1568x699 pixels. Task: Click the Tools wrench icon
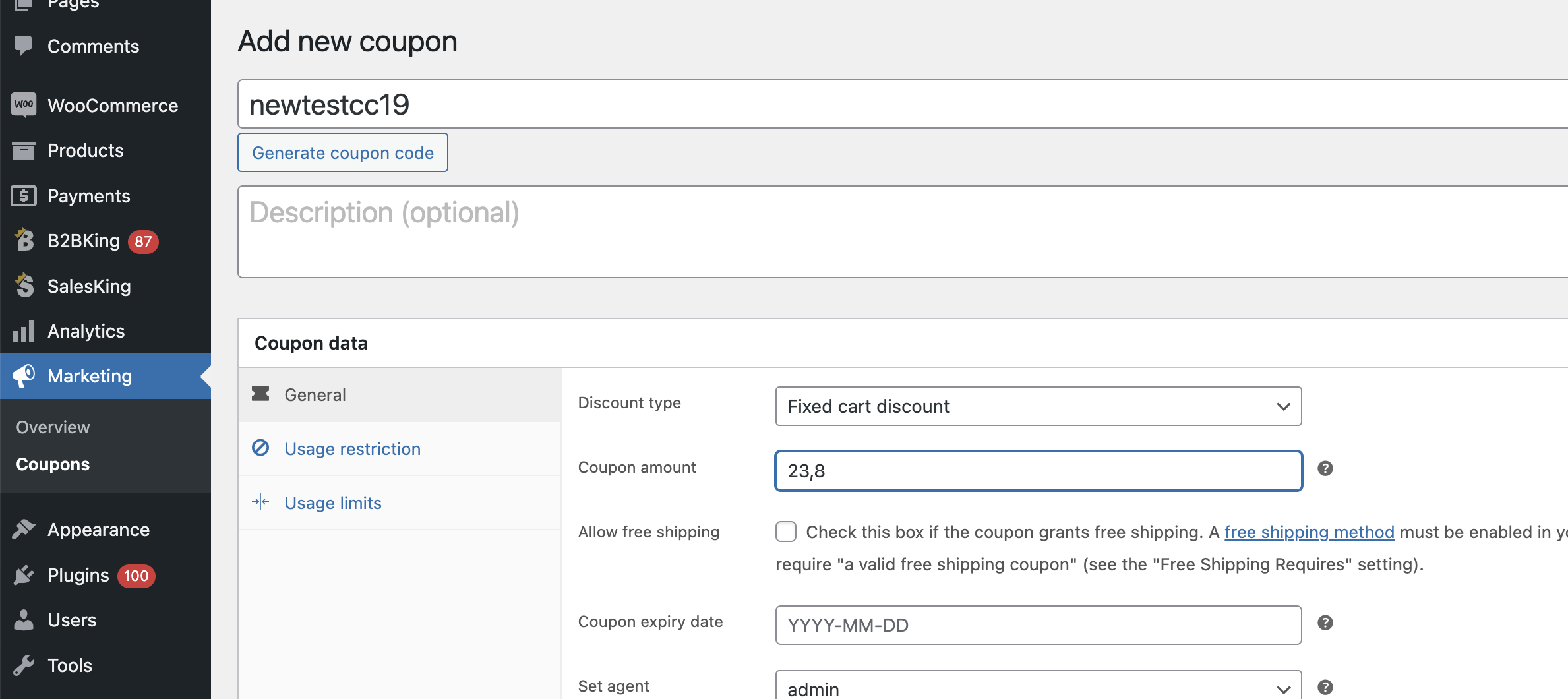[24, 665]
